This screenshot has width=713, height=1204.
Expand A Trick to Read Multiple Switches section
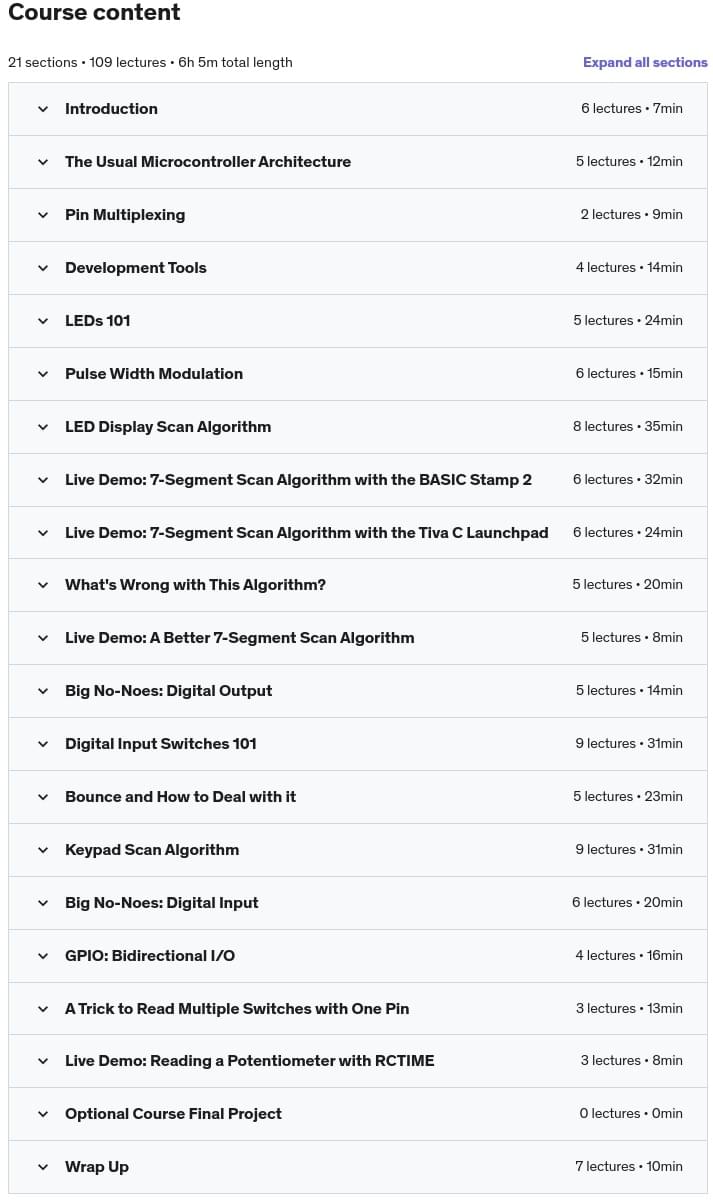[x=358, y=1009]
